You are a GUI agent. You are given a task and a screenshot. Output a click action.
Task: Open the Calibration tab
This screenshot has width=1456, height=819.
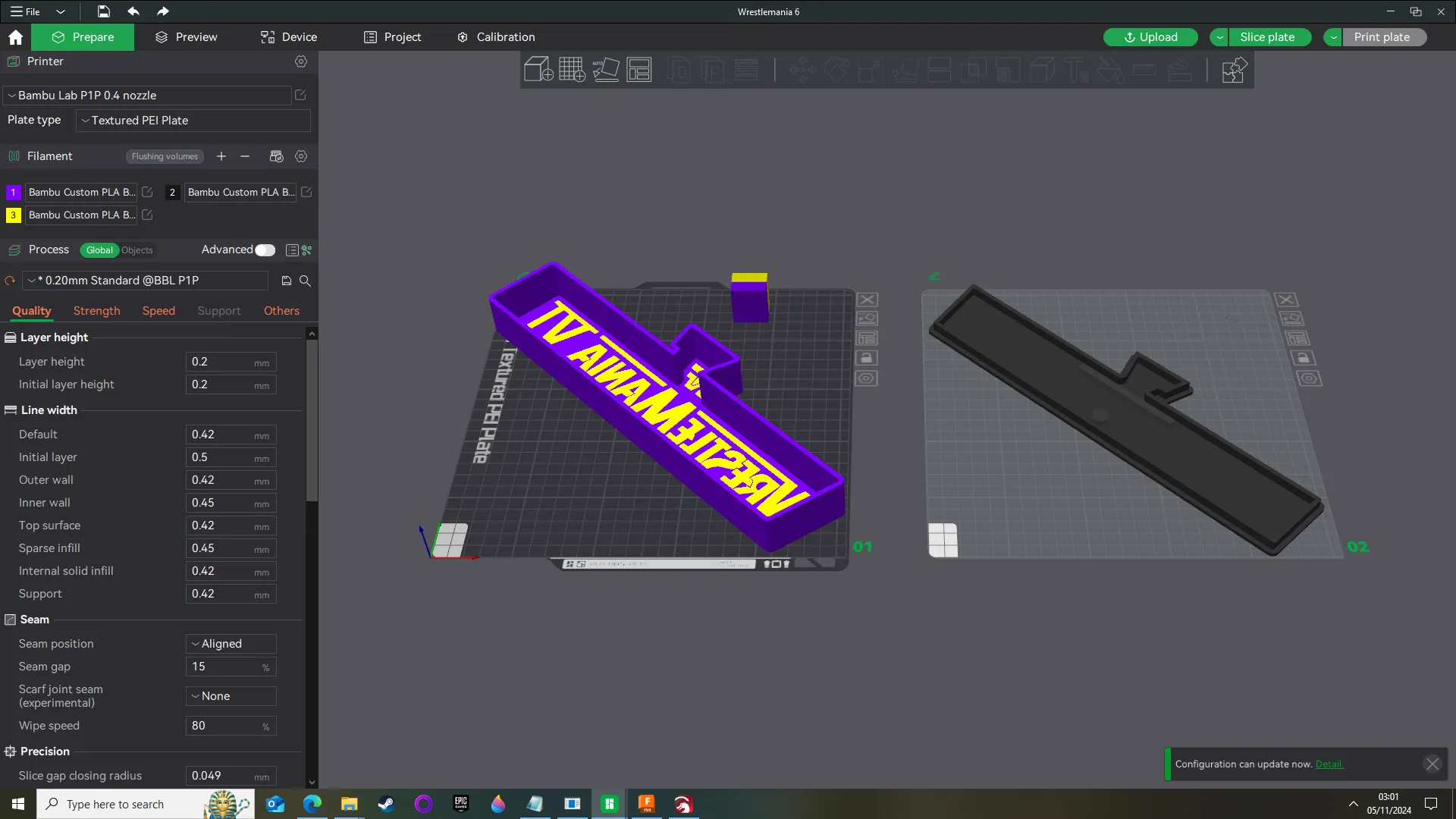pos(496,37)
